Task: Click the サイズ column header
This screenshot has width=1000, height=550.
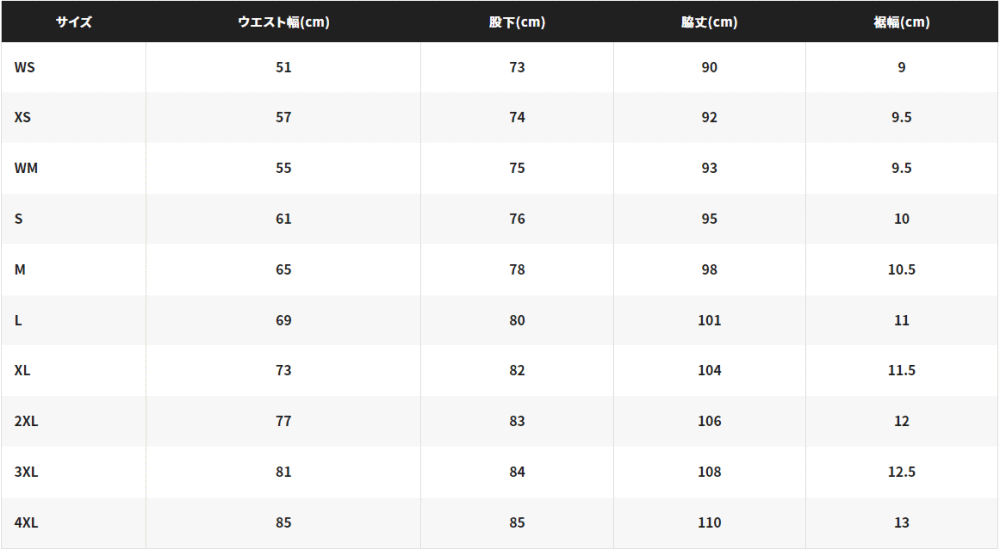Action: coord(73,22)
